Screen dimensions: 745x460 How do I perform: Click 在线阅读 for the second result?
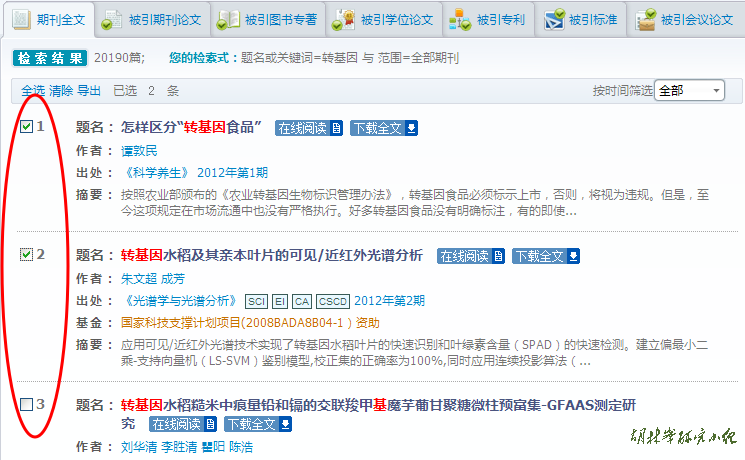click(471, 256)
